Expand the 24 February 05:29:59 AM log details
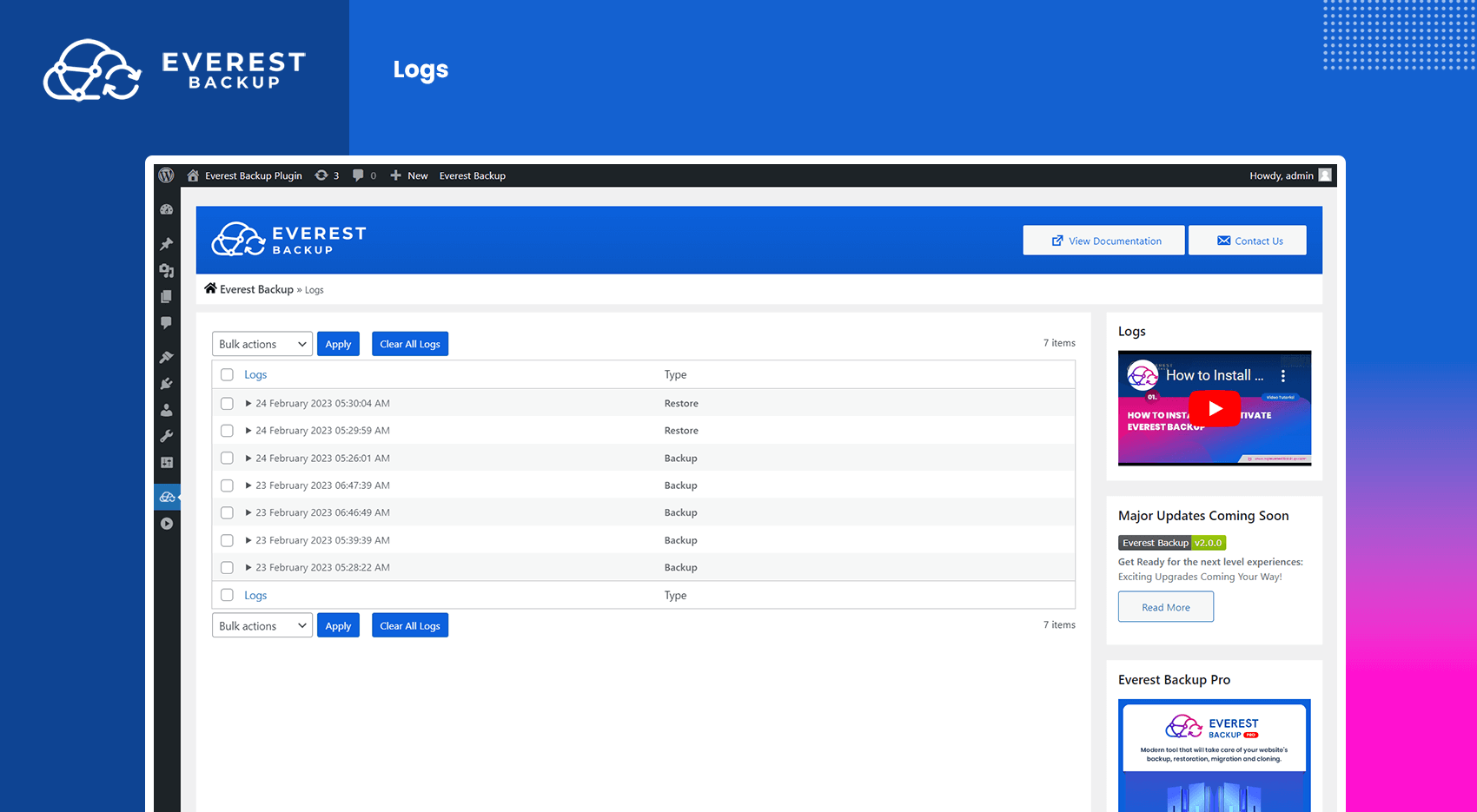The height and width of the screenshot is (812, 1477). click(x=248, y=431)
